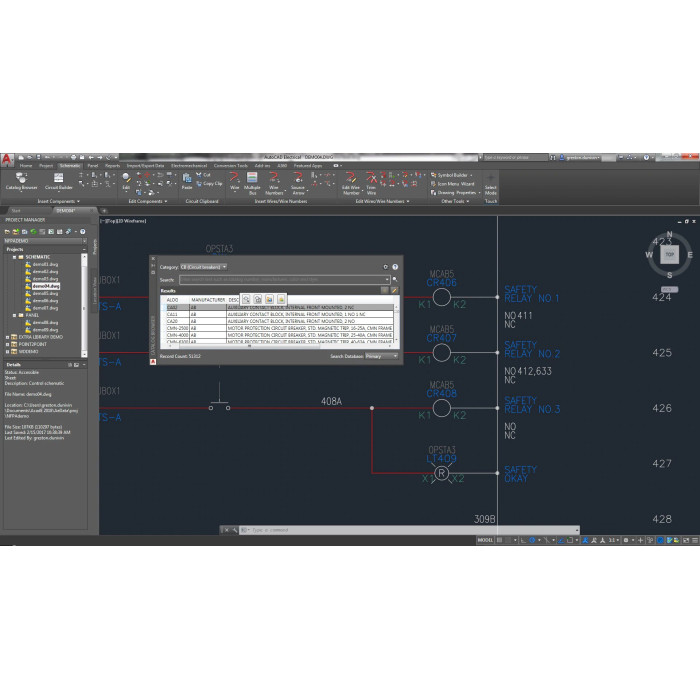Open Drawing Properties
This screenshot has height=700, width=700.
454,193
